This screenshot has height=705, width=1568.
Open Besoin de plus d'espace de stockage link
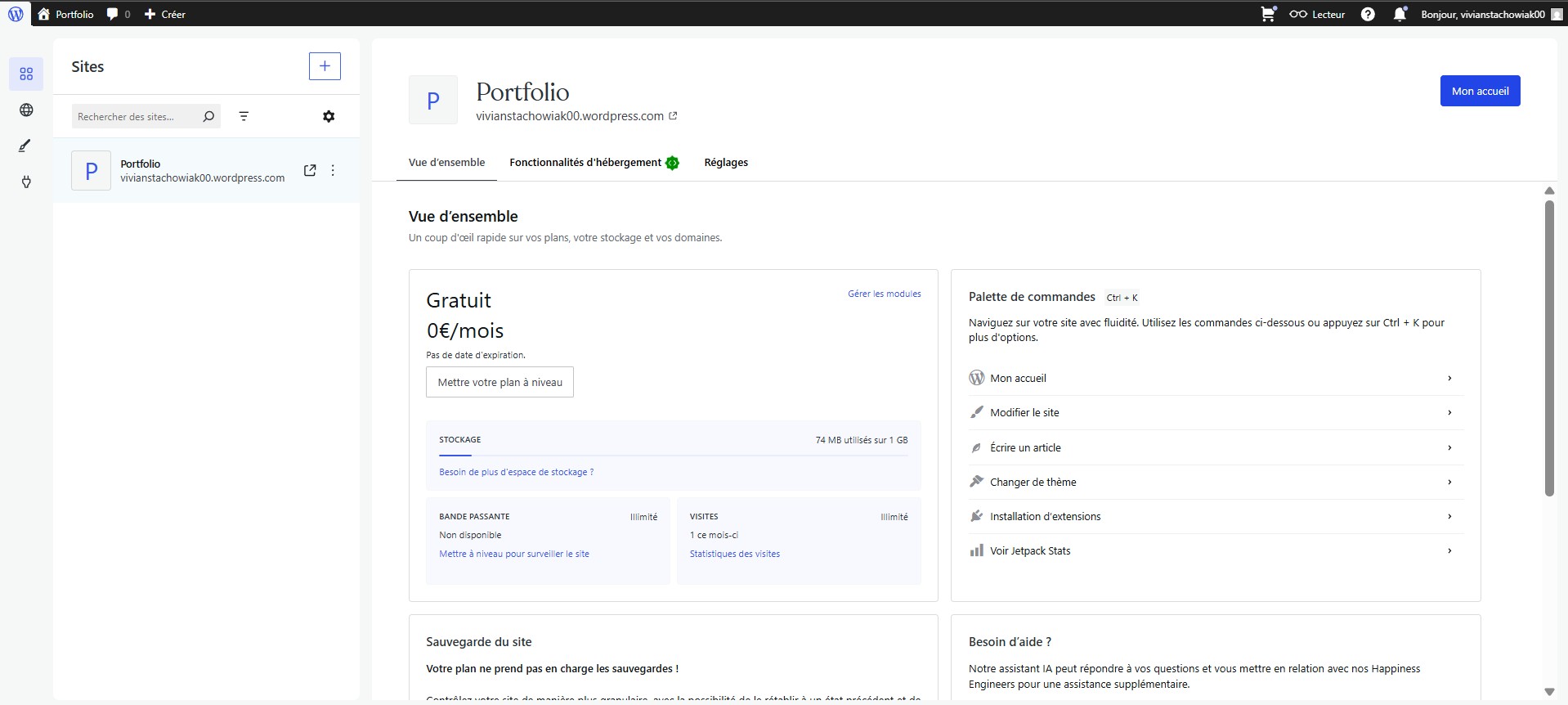pyautogui.click(x=516, y=472)
